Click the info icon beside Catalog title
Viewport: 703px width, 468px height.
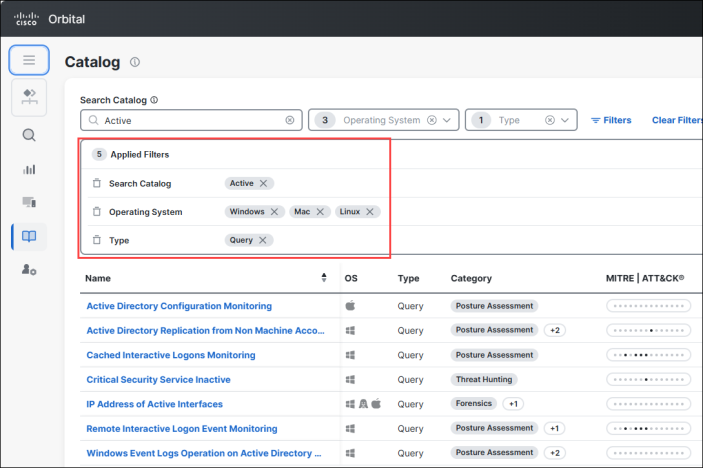click(x=135, y=62)
